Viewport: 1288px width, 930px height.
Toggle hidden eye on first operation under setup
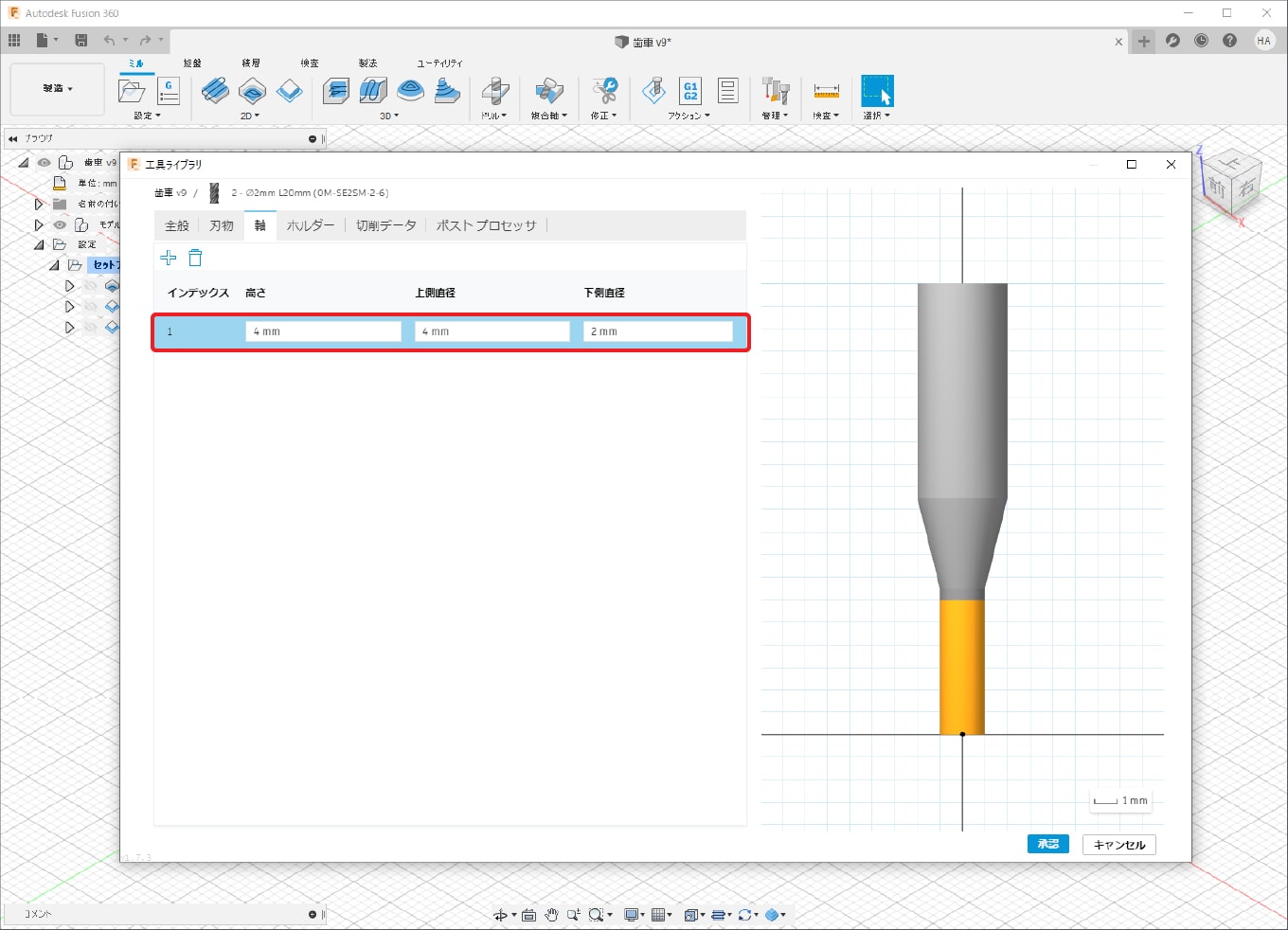click(x=91, y=285)
